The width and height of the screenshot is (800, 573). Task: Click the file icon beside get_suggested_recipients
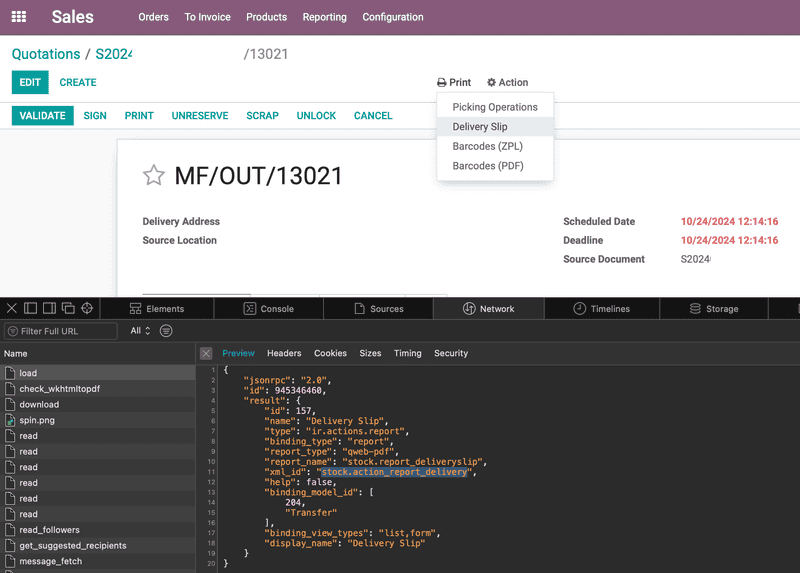click(x=10, y=545)
